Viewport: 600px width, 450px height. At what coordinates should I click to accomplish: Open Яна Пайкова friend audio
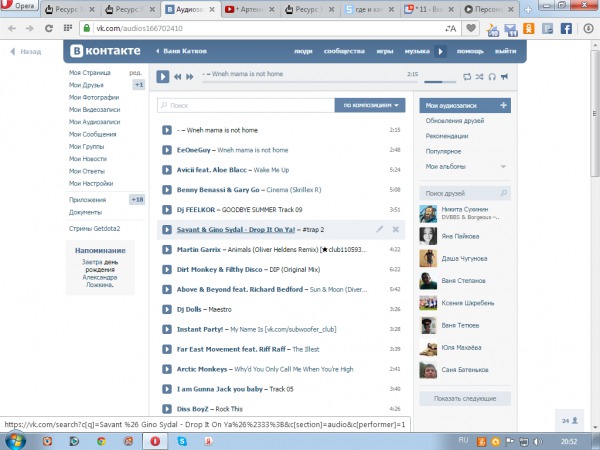[460, 236]
